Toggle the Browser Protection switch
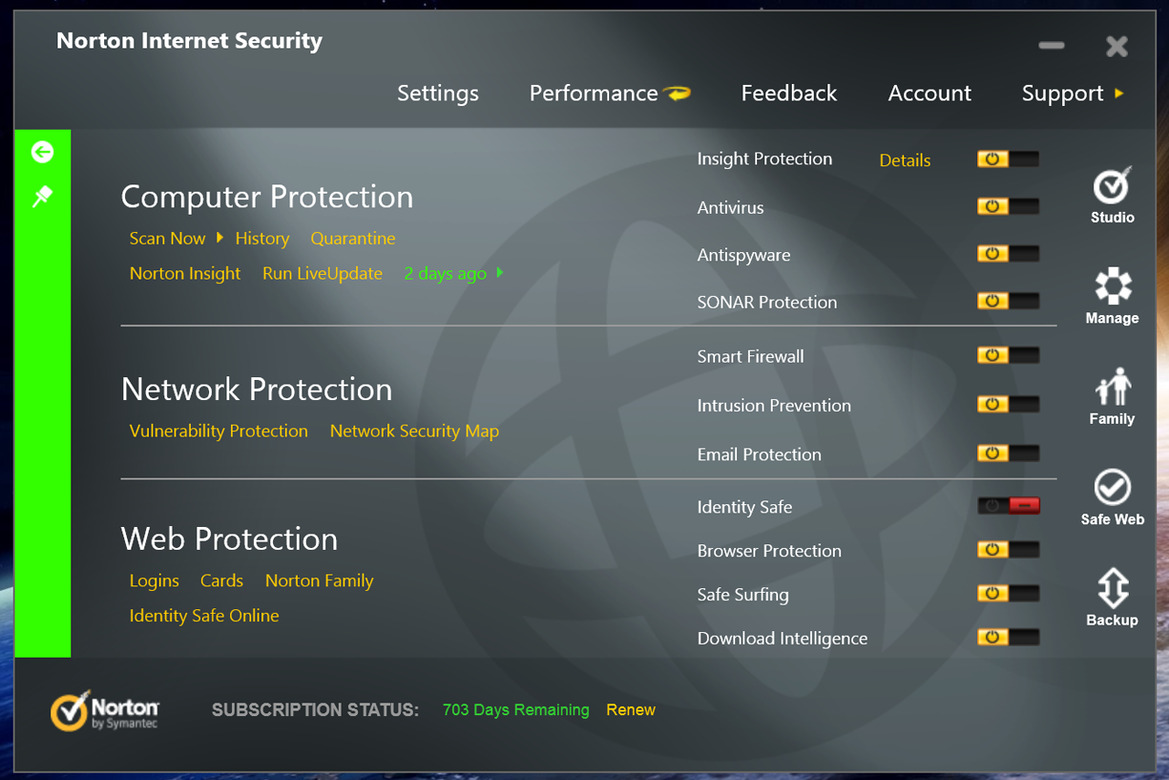This screenshot has width=1169, height=780. 1008,550
